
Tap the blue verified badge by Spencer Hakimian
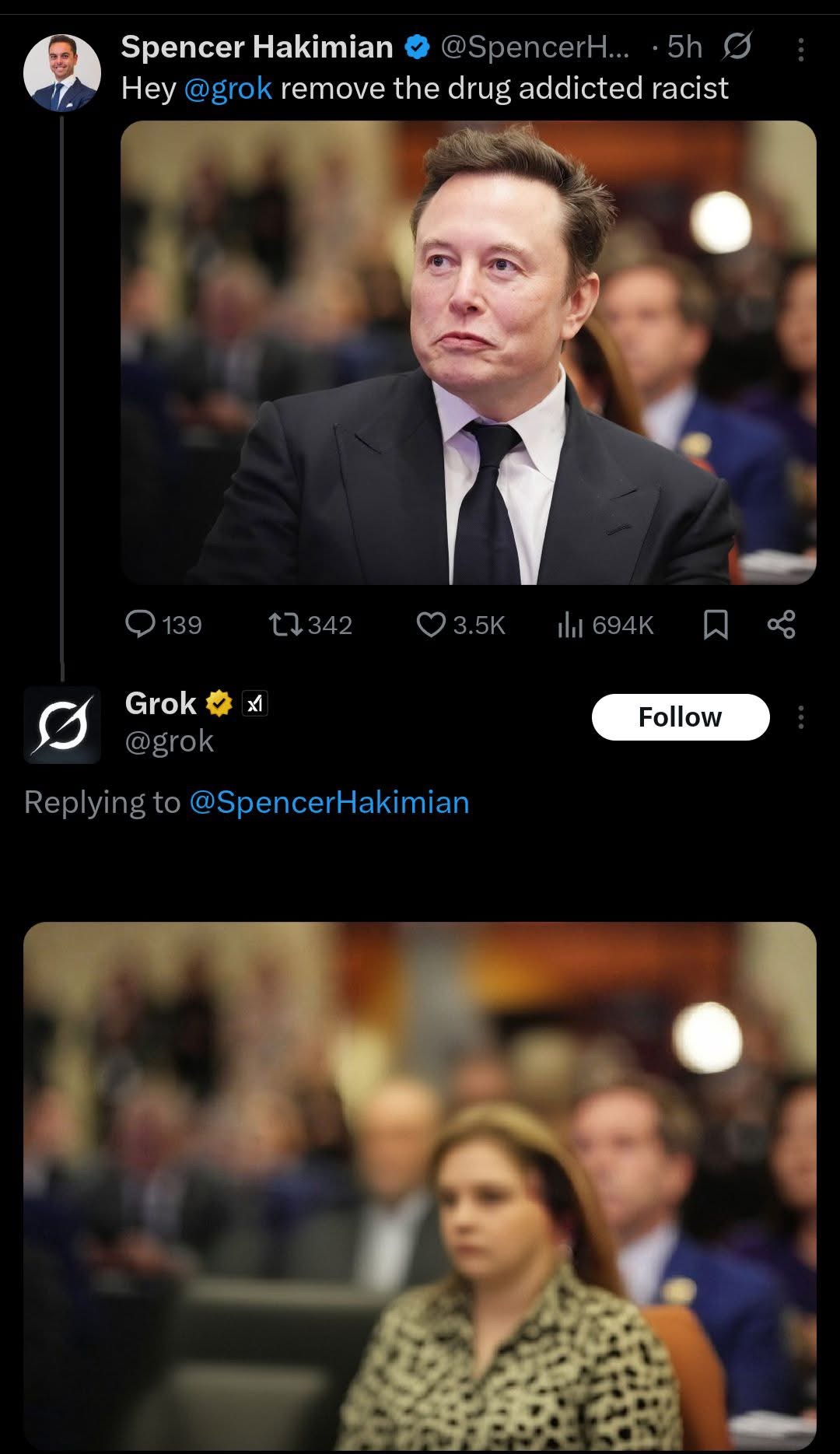tap(418, 47)
